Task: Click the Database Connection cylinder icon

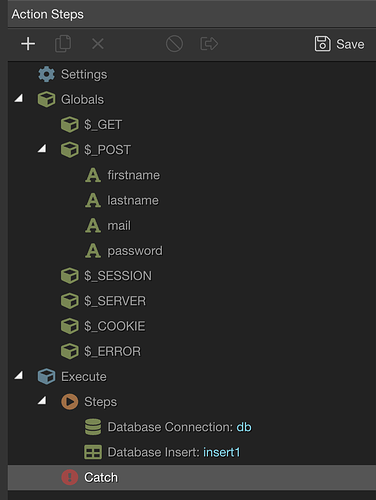Action: tap(93, 427)
